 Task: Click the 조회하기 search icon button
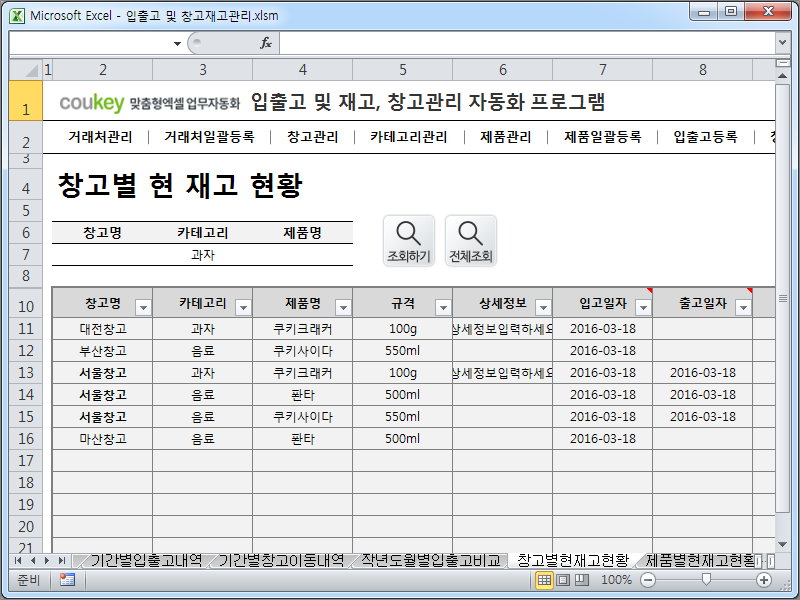tap(409, 241)
